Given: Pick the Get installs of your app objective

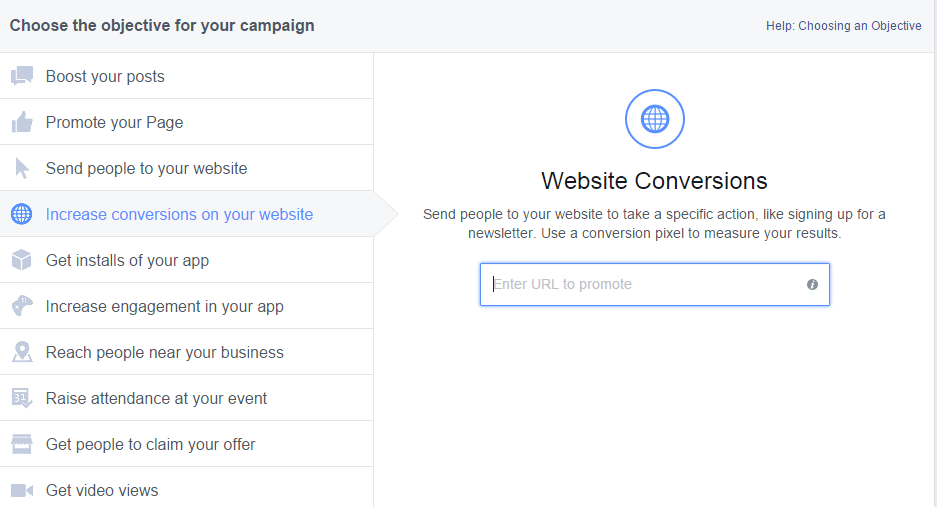Looking at the screenshot, I should [127, 260].
